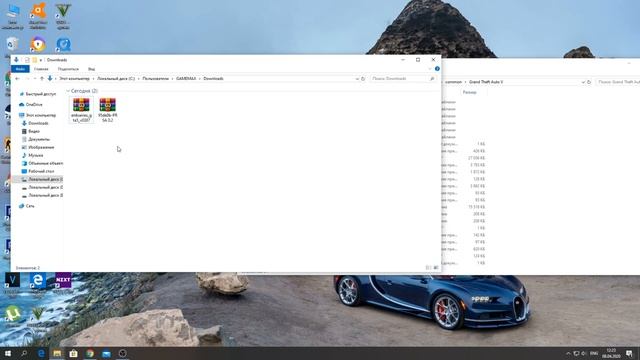Click Grand Theft Auto V breadcrumb in back window
Screen dimensions: 640x360
point(486,82)
